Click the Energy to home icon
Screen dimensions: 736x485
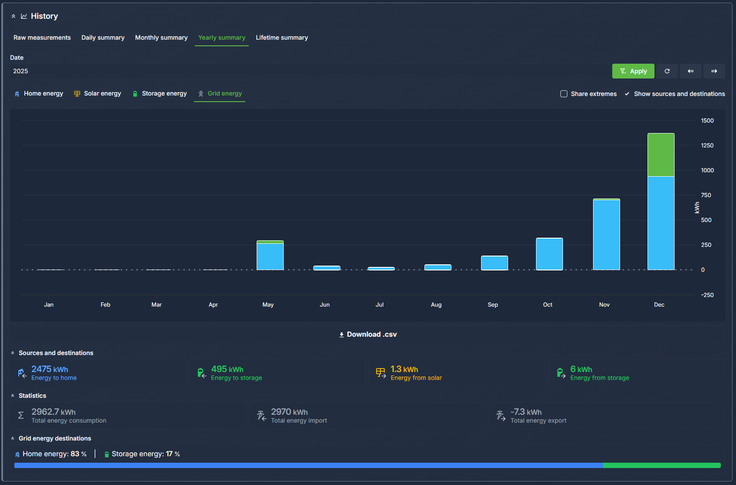(x=22, y=373)
